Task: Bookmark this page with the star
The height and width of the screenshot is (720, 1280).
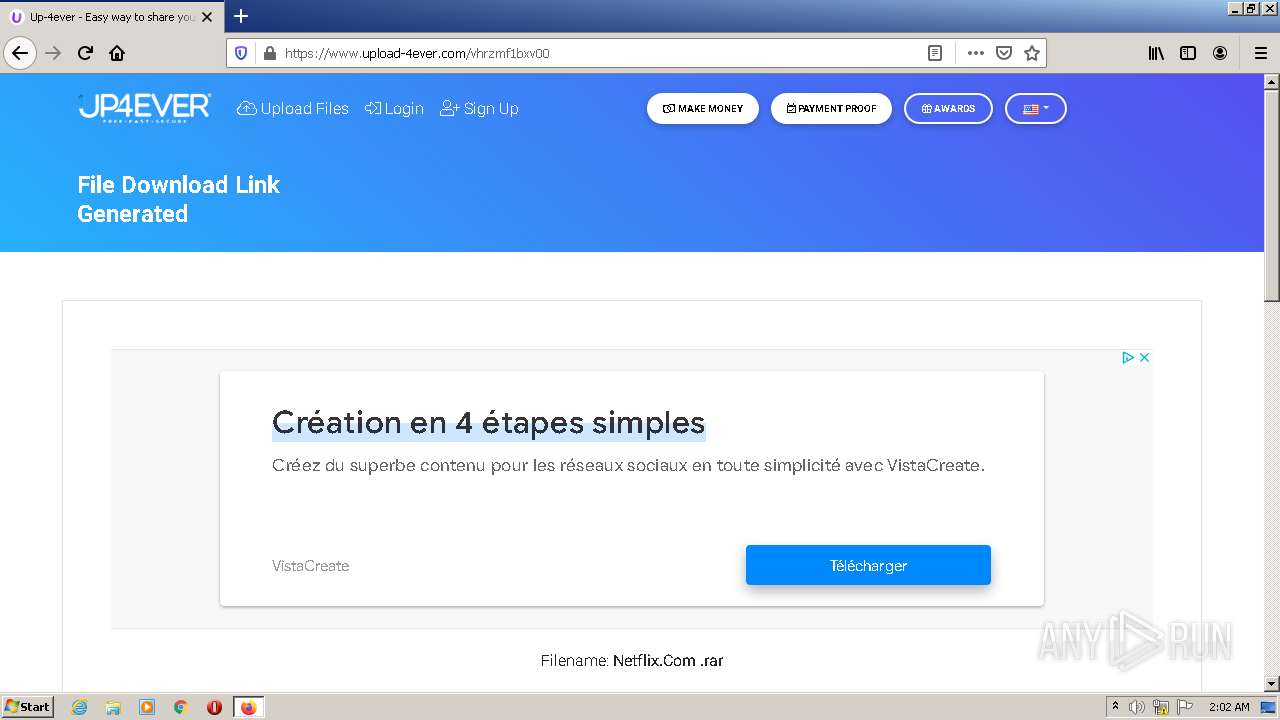Action: 1032,53
